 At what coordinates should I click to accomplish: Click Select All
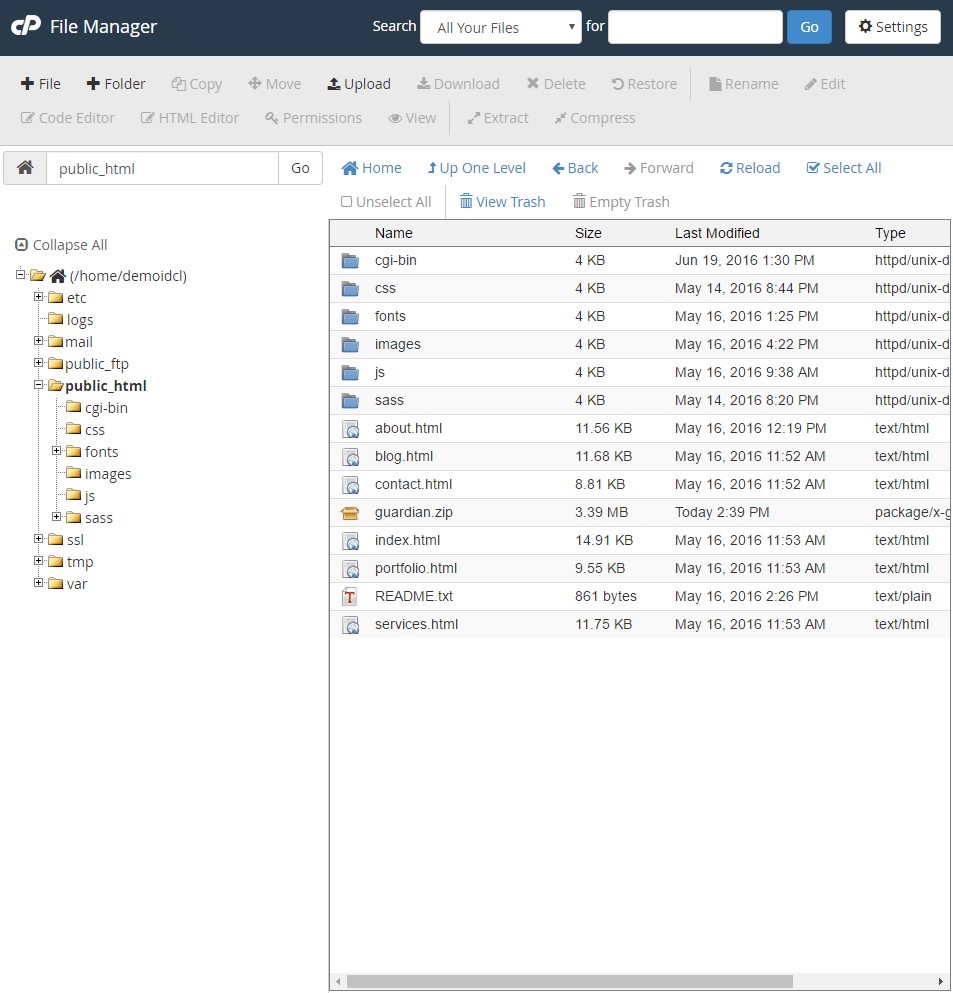(843, 168)
